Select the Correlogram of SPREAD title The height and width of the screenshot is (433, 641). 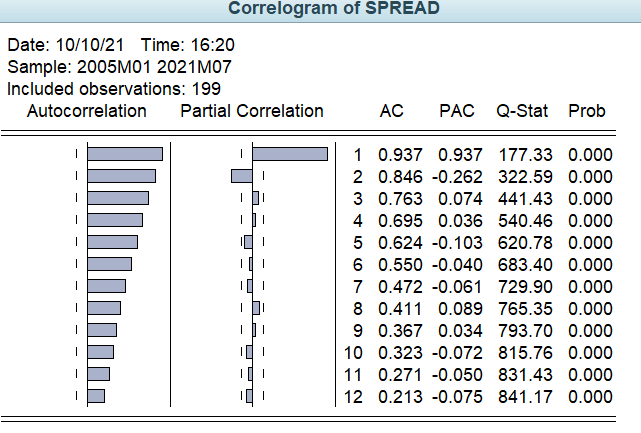click(334, 8)
